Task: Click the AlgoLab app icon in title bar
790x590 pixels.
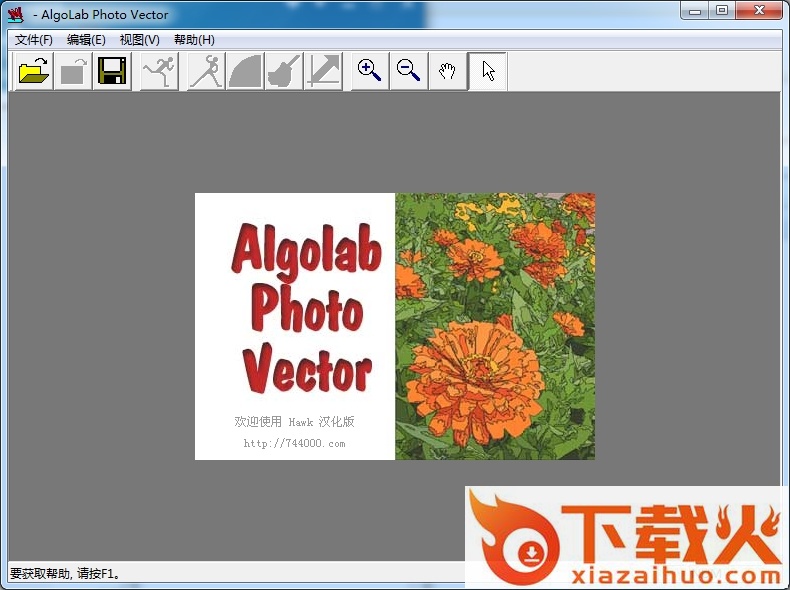Action: point(16,15)
